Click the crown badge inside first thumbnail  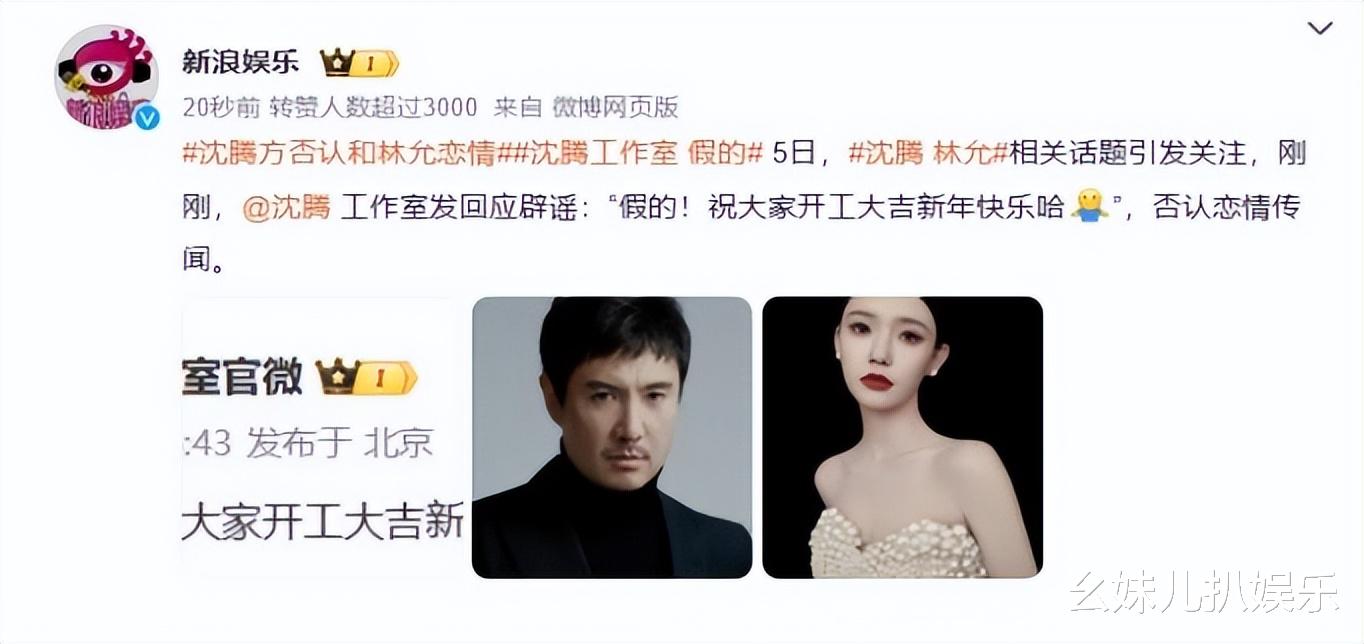click(x=366, y=378)
